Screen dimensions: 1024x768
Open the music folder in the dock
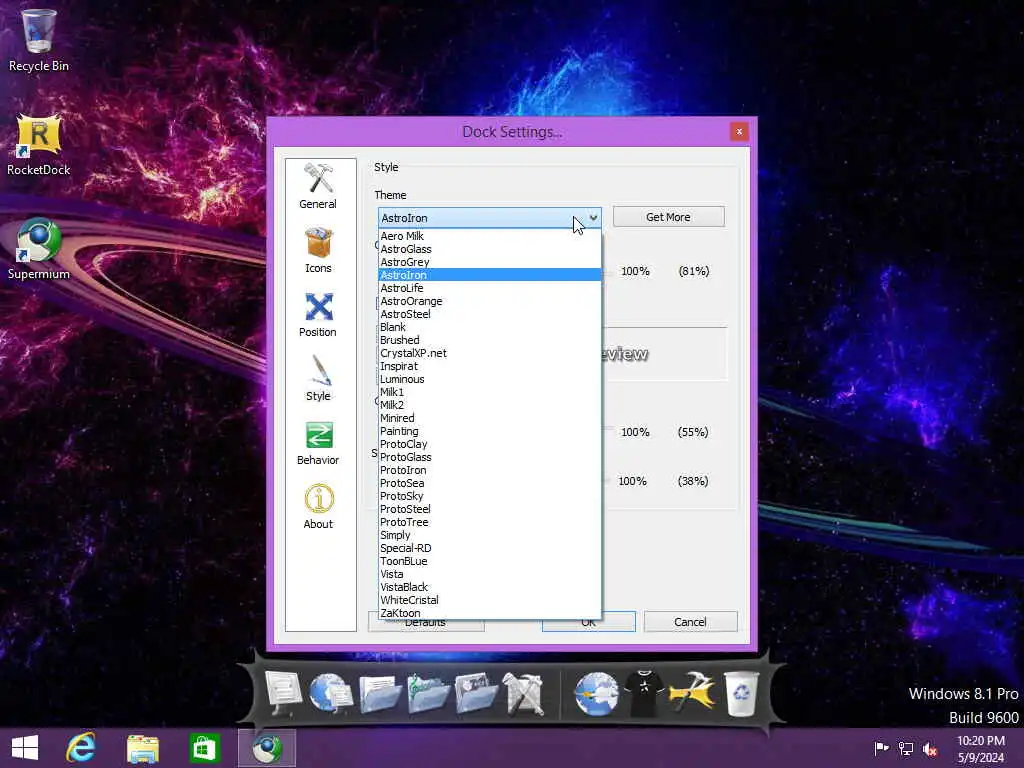tap(428, 694)
